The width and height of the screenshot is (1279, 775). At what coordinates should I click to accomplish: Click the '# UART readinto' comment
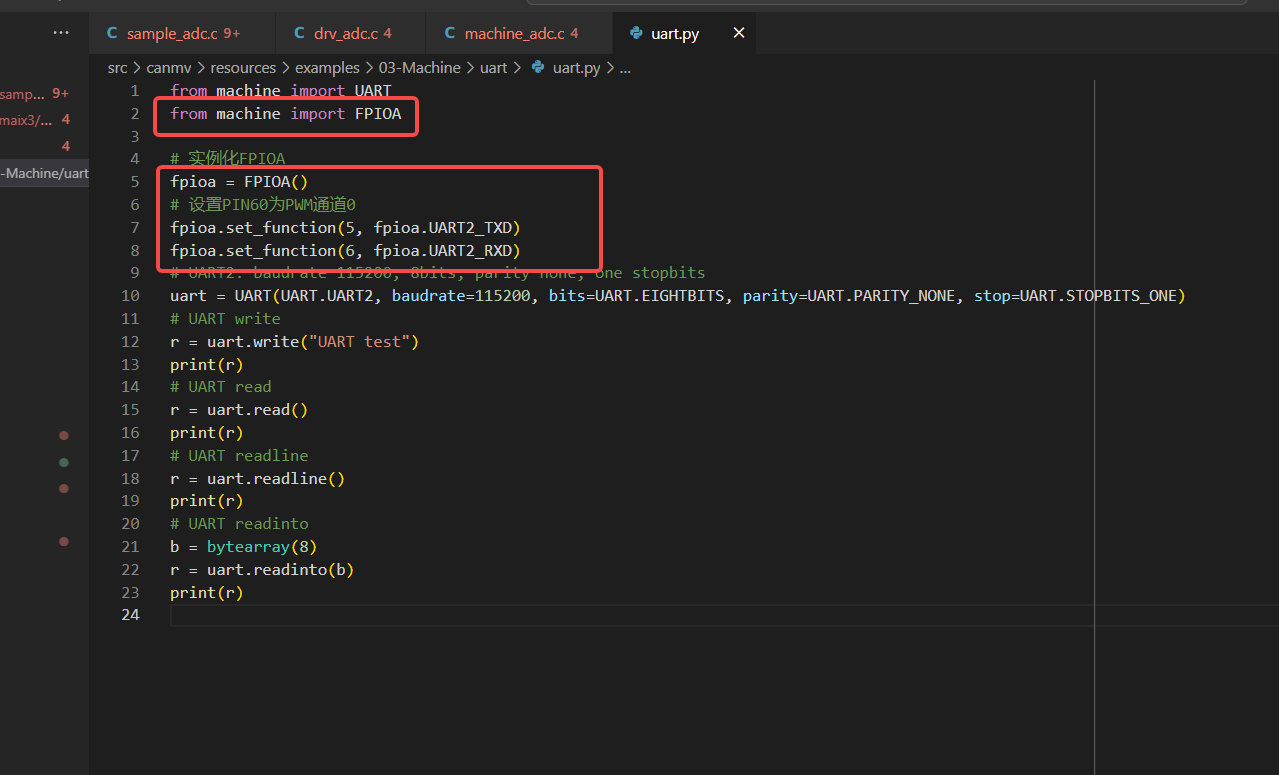tap(239, 524)
